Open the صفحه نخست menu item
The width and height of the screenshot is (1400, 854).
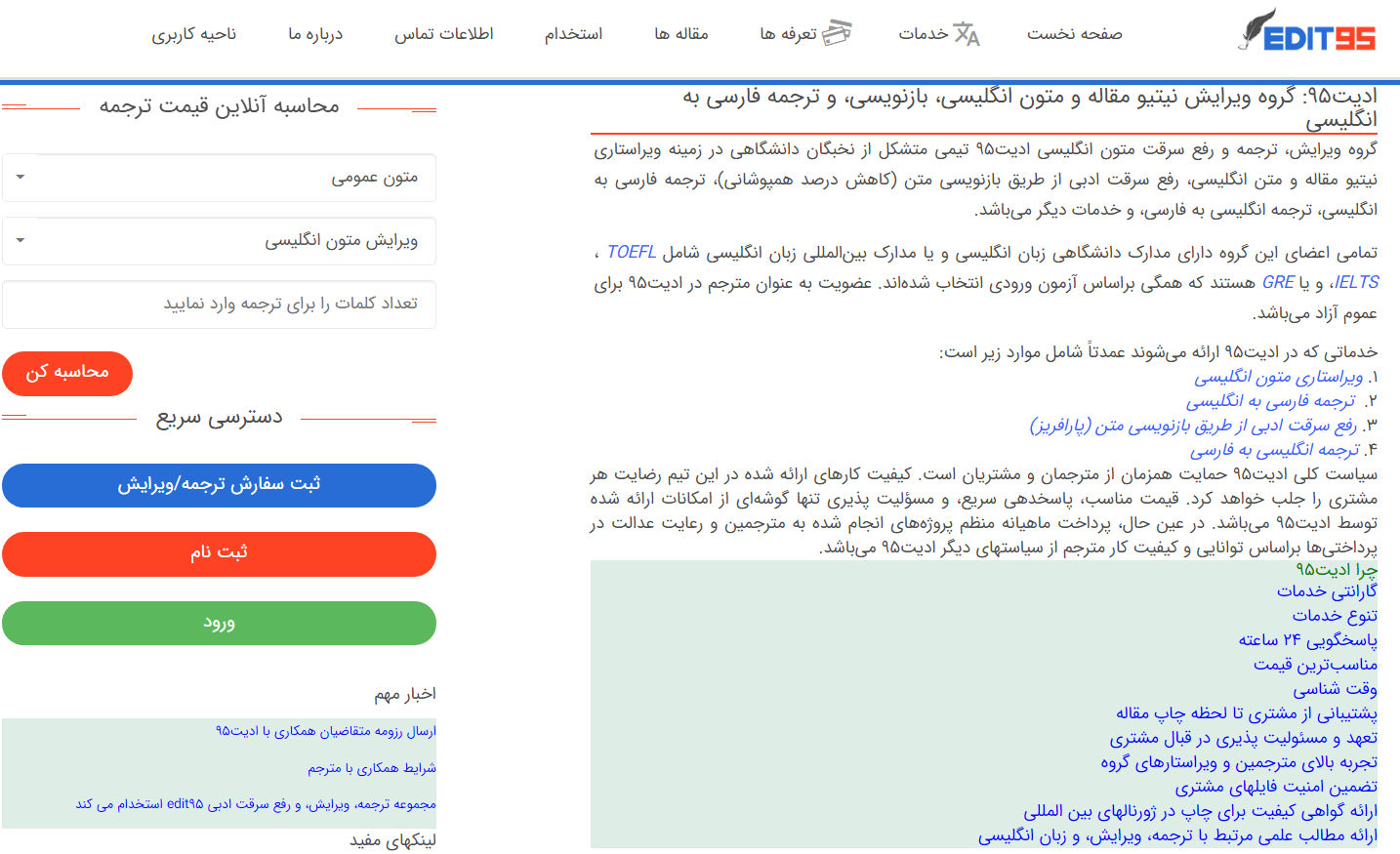[x=1074, y=34]
